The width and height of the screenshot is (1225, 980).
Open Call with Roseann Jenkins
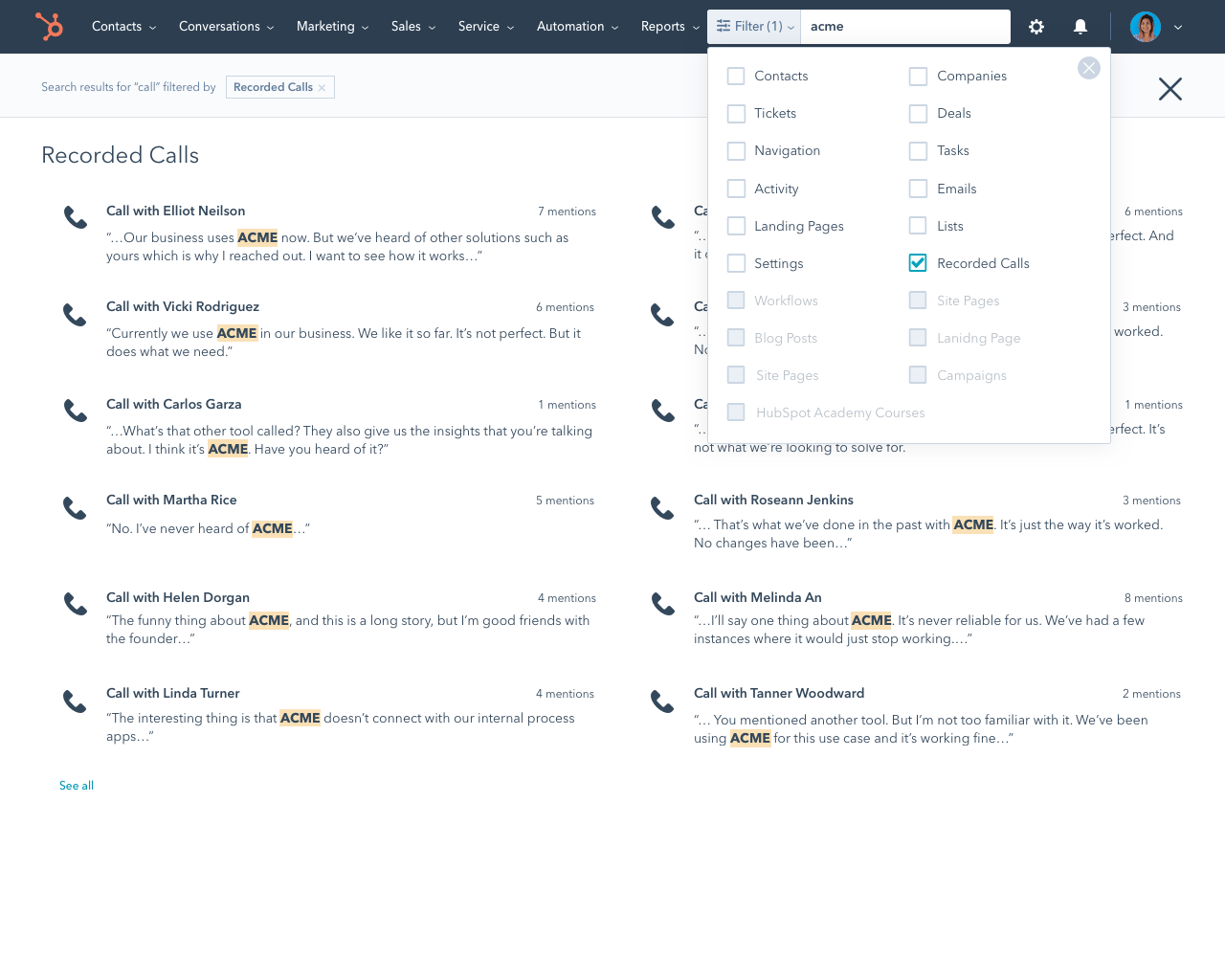[773, 500]
